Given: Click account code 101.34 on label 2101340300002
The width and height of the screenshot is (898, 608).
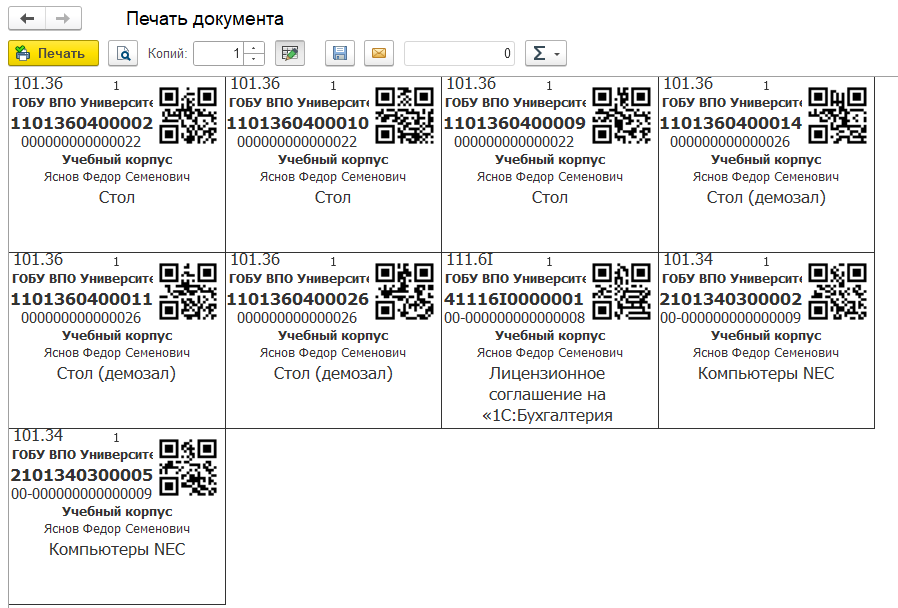Looking at the screenshot, I should coord(688,260).
